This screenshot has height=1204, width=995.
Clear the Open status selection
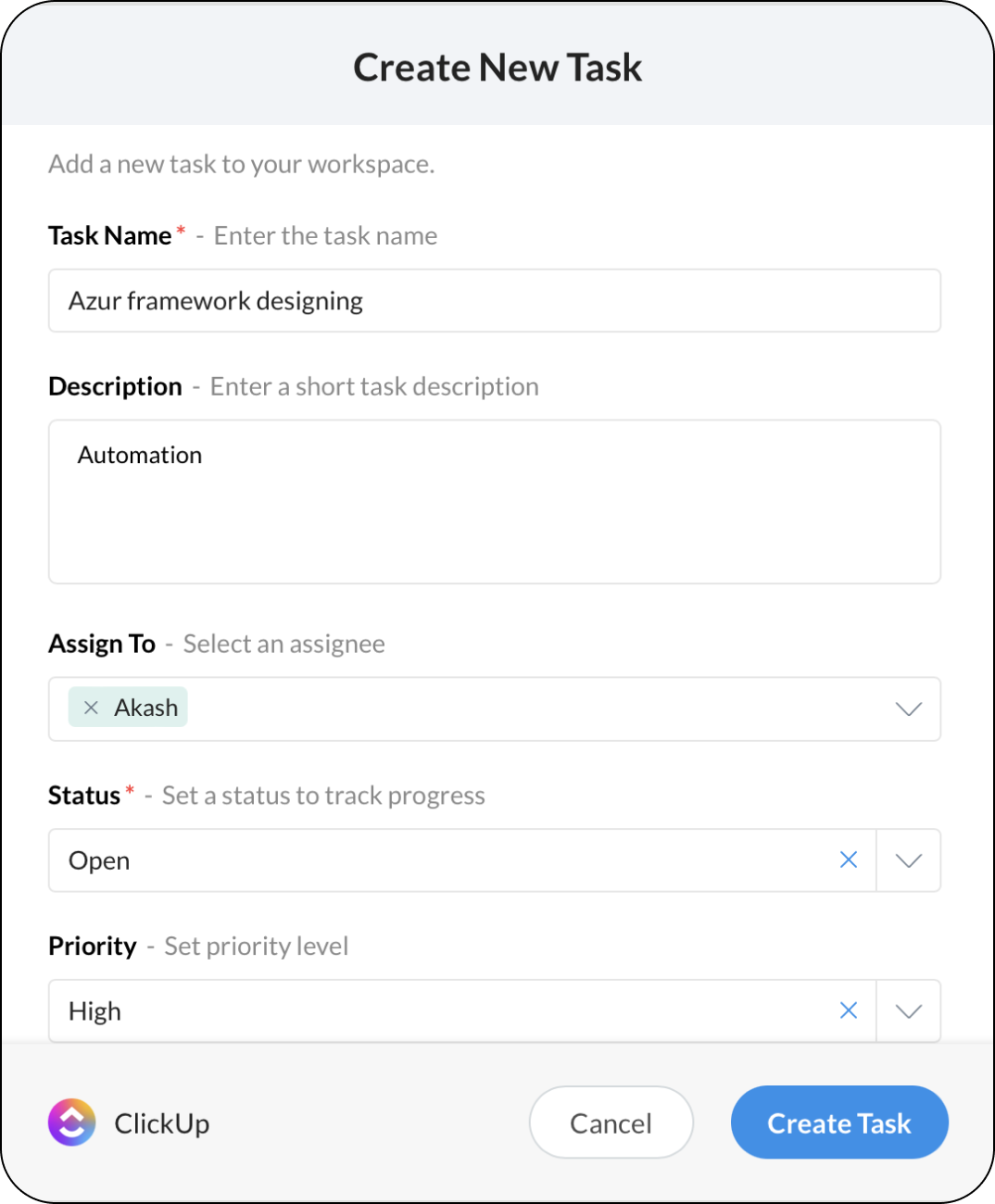pyautogui.click(x=848, y=860)
